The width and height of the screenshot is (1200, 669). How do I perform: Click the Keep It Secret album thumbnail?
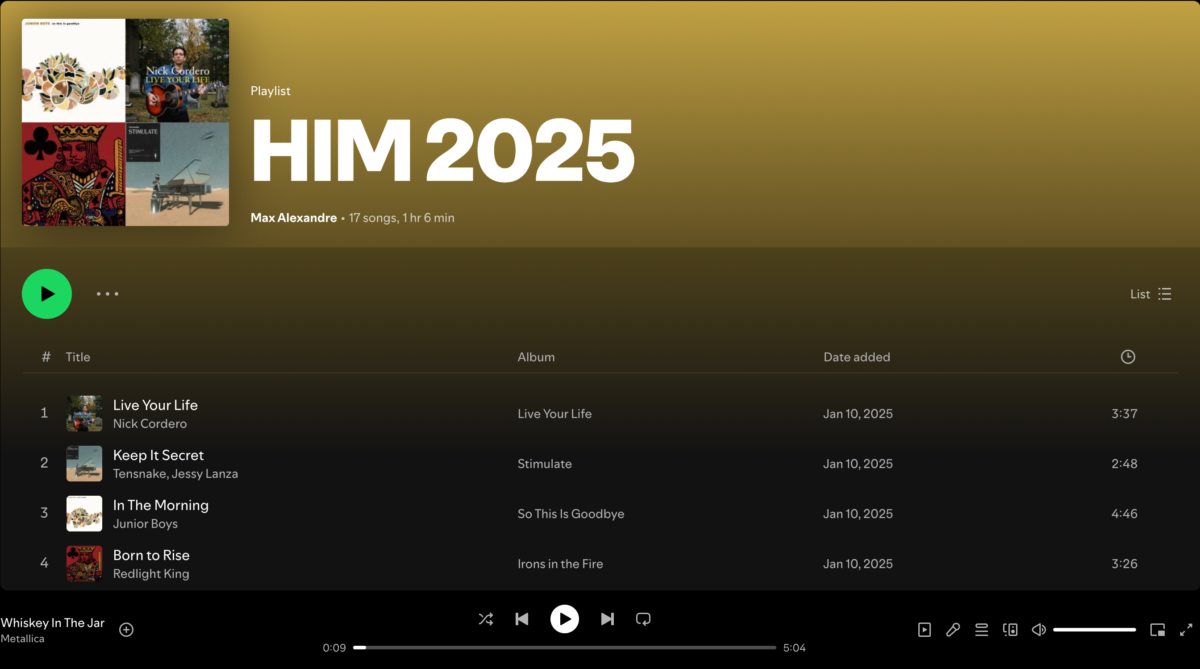(x=84, y=463)
